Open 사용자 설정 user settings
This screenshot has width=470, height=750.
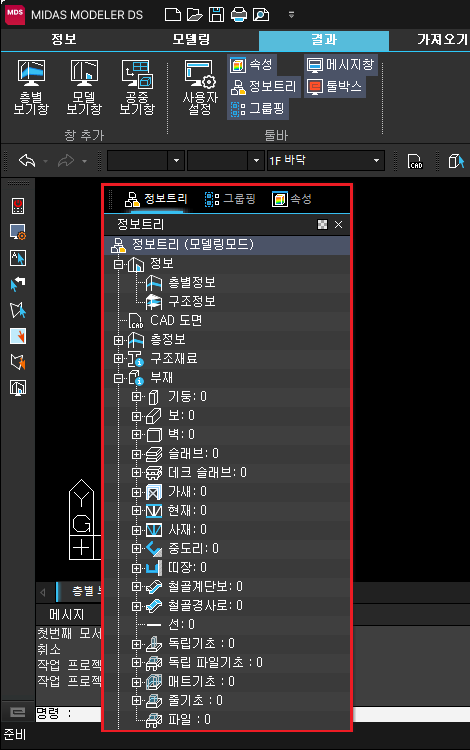coord(200,88)
